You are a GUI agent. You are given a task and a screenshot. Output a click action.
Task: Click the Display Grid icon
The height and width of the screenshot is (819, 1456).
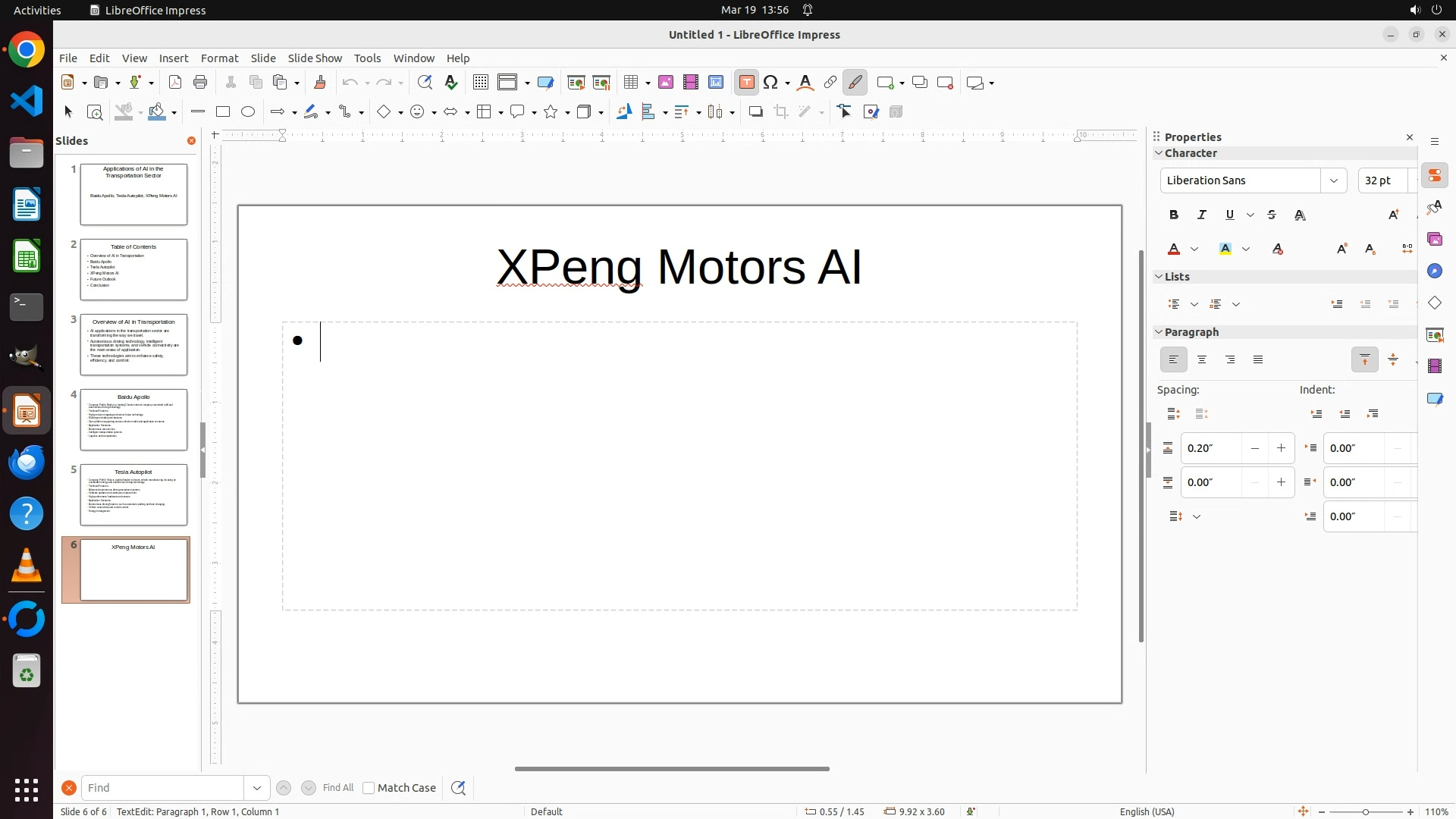coord(480,83)
